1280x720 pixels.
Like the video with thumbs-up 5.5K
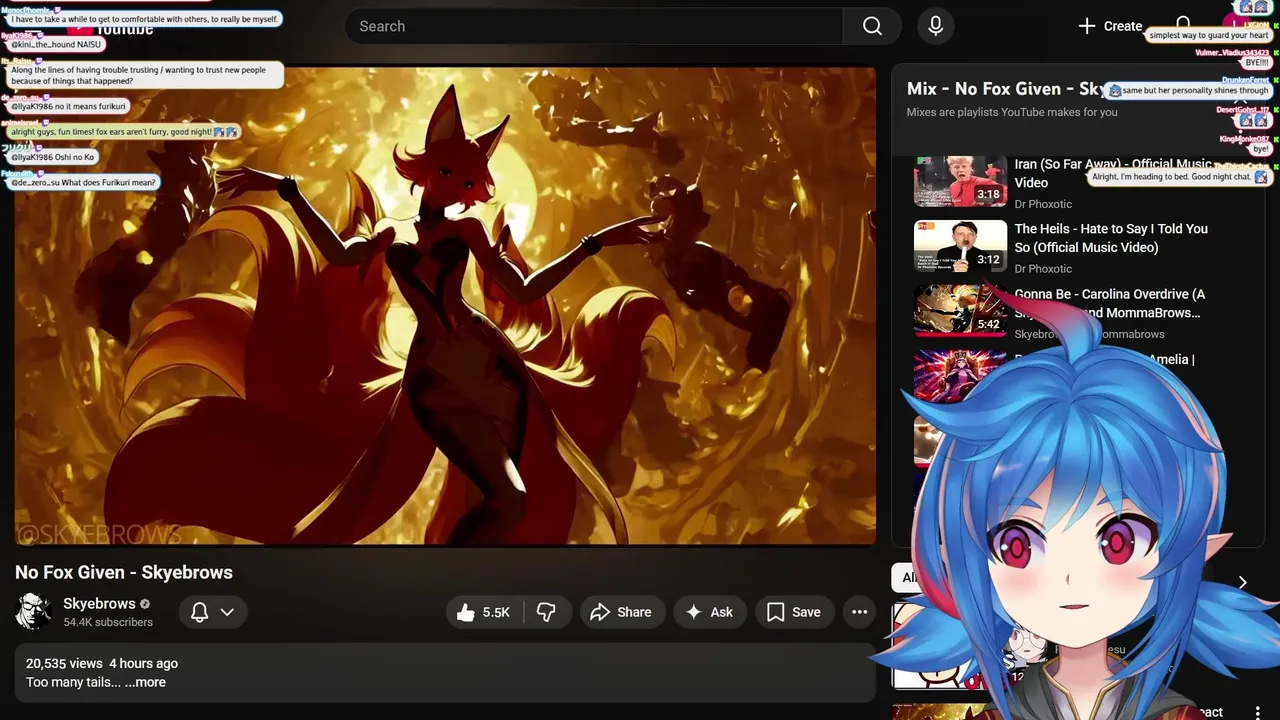[484, 612]
